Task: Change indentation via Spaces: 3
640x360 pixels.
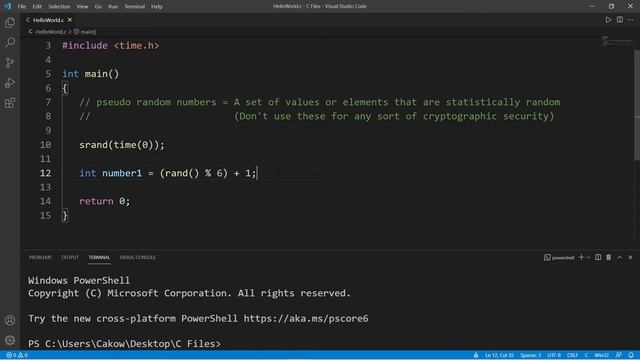Action: (530, 355)
